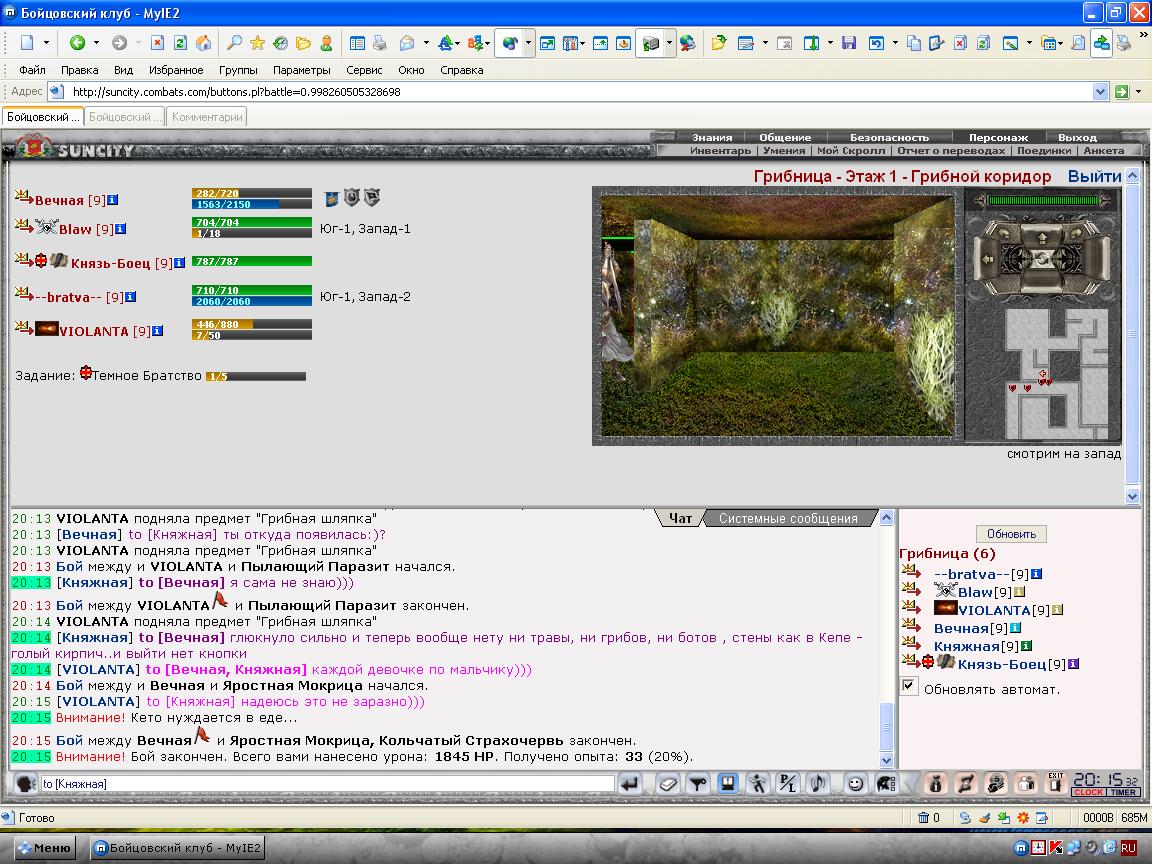1152x864 pixels.
Task: Click the Обновить button
Action: (x=1011, y=534)
